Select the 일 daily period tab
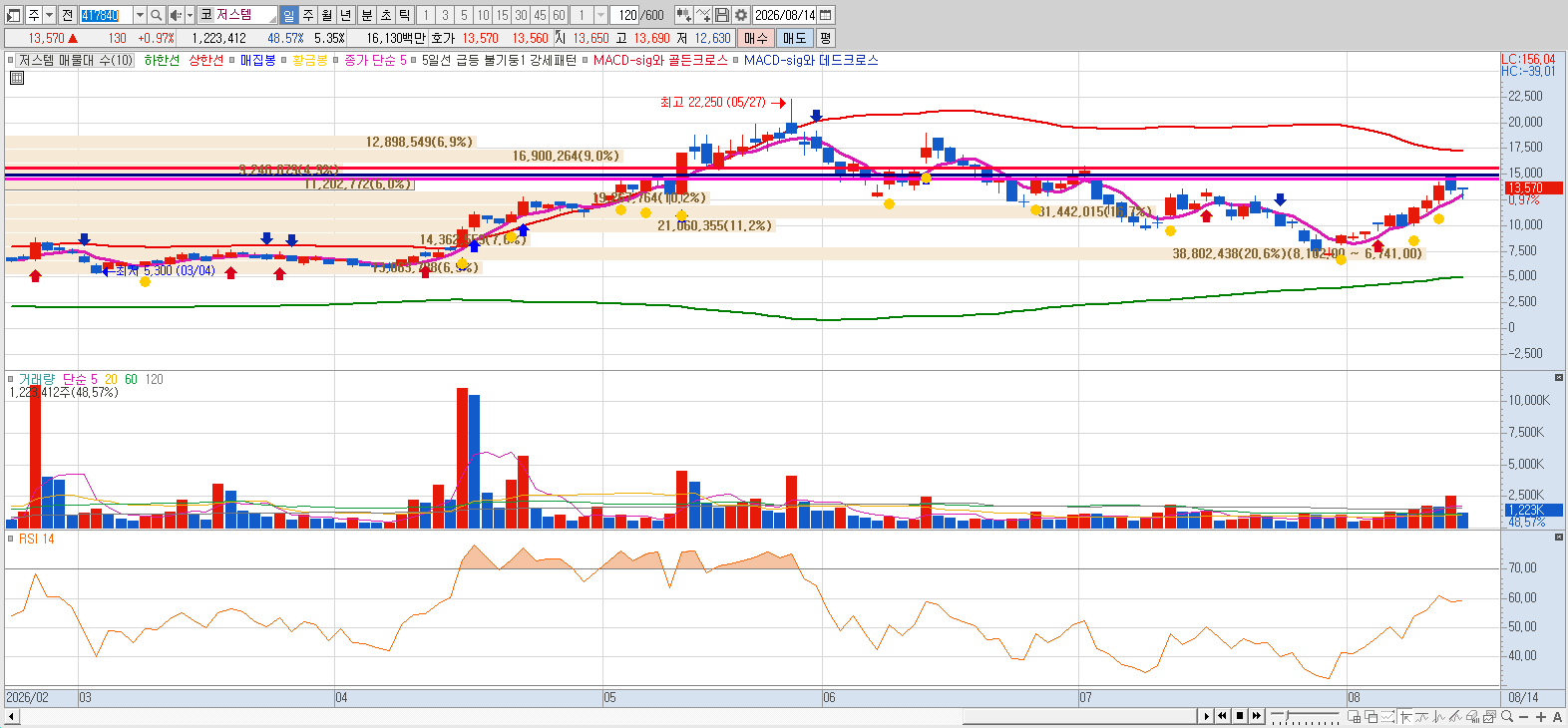The width and height of the screenshot is (1568, 728). (289, 15)
